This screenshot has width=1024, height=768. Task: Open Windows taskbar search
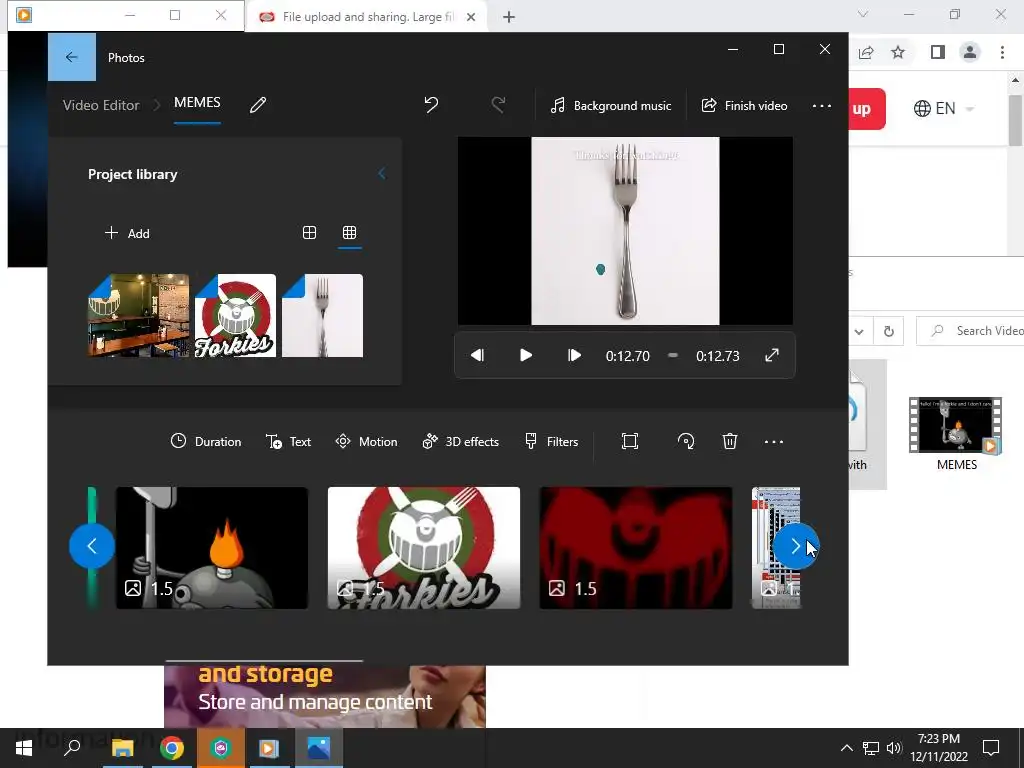pos(72,748)
